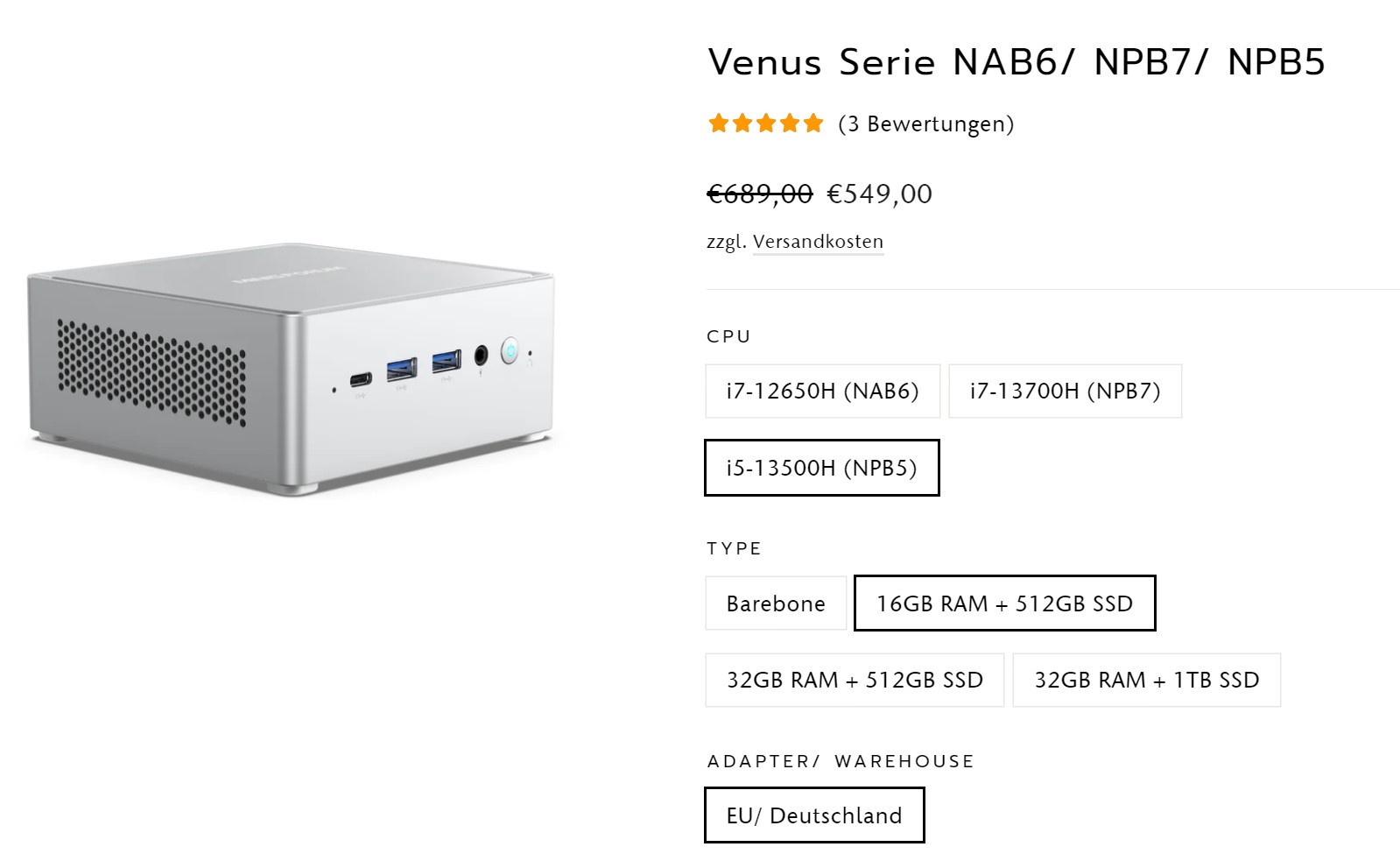Click the first orange rating star
Viewport: 1400px width, 868px height.
click(x=719, y=123)
